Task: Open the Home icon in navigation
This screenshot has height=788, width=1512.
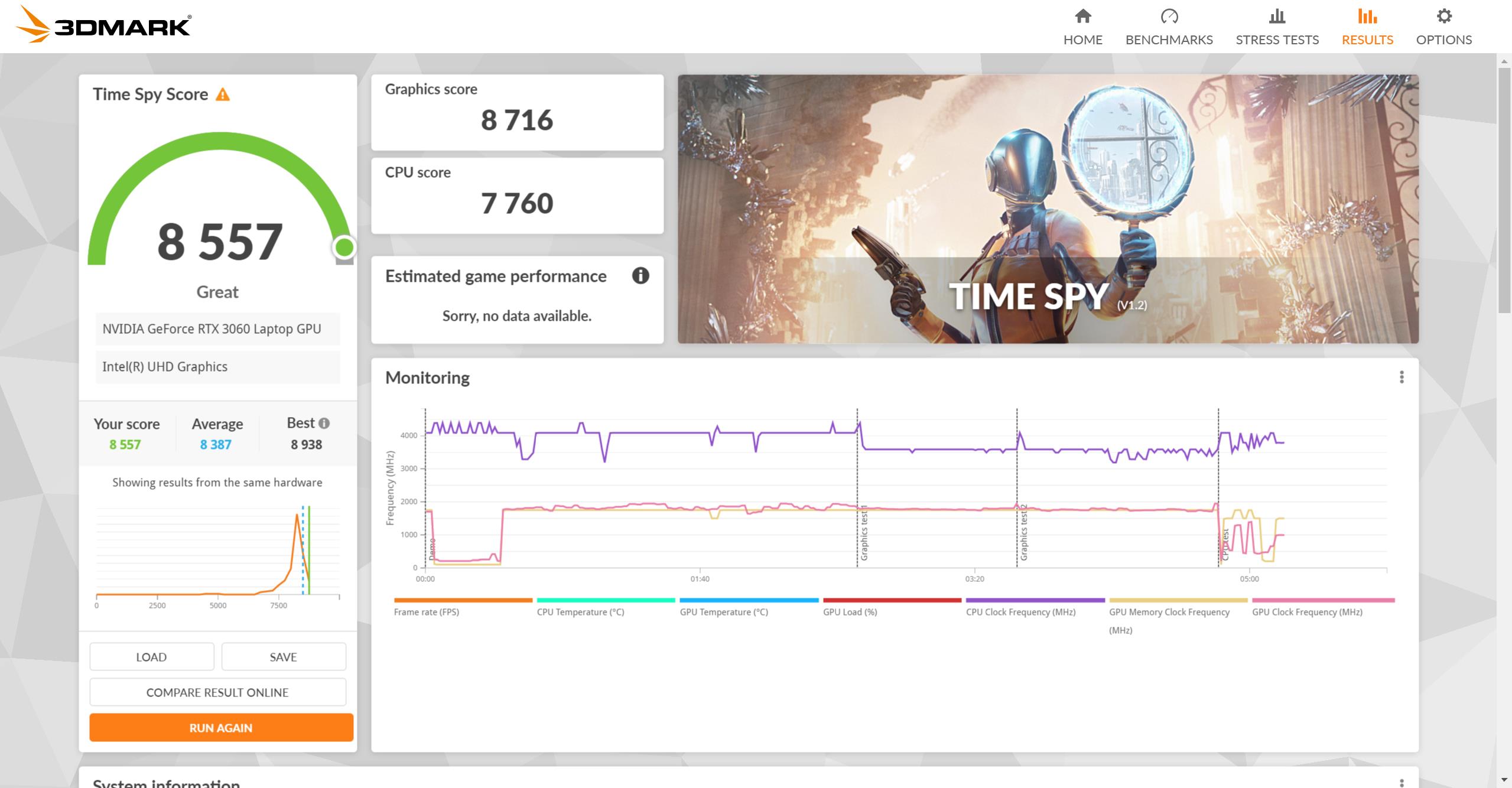Action: point(1082,17)
